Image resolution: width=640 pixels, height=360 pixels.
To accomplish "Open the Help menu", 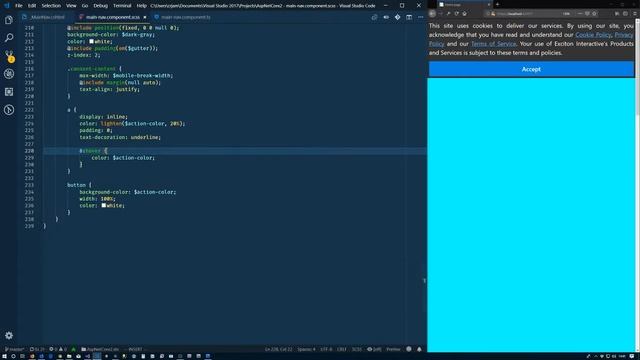I will (x=141, y=6).
